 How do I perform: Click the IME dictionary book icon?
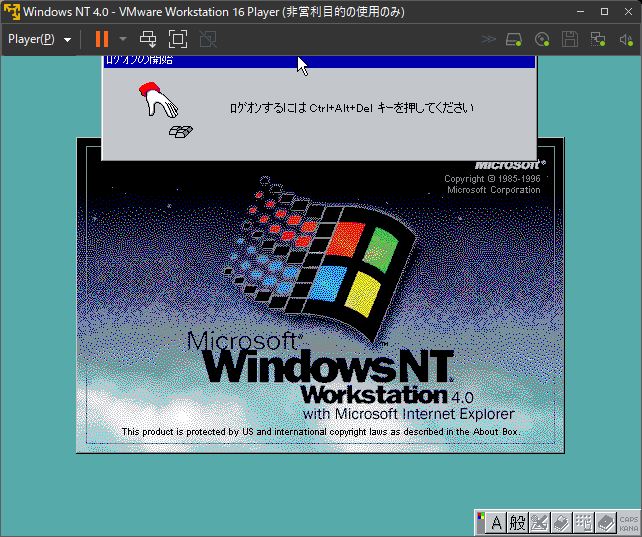pyautogui.click(x=606, y=523)
